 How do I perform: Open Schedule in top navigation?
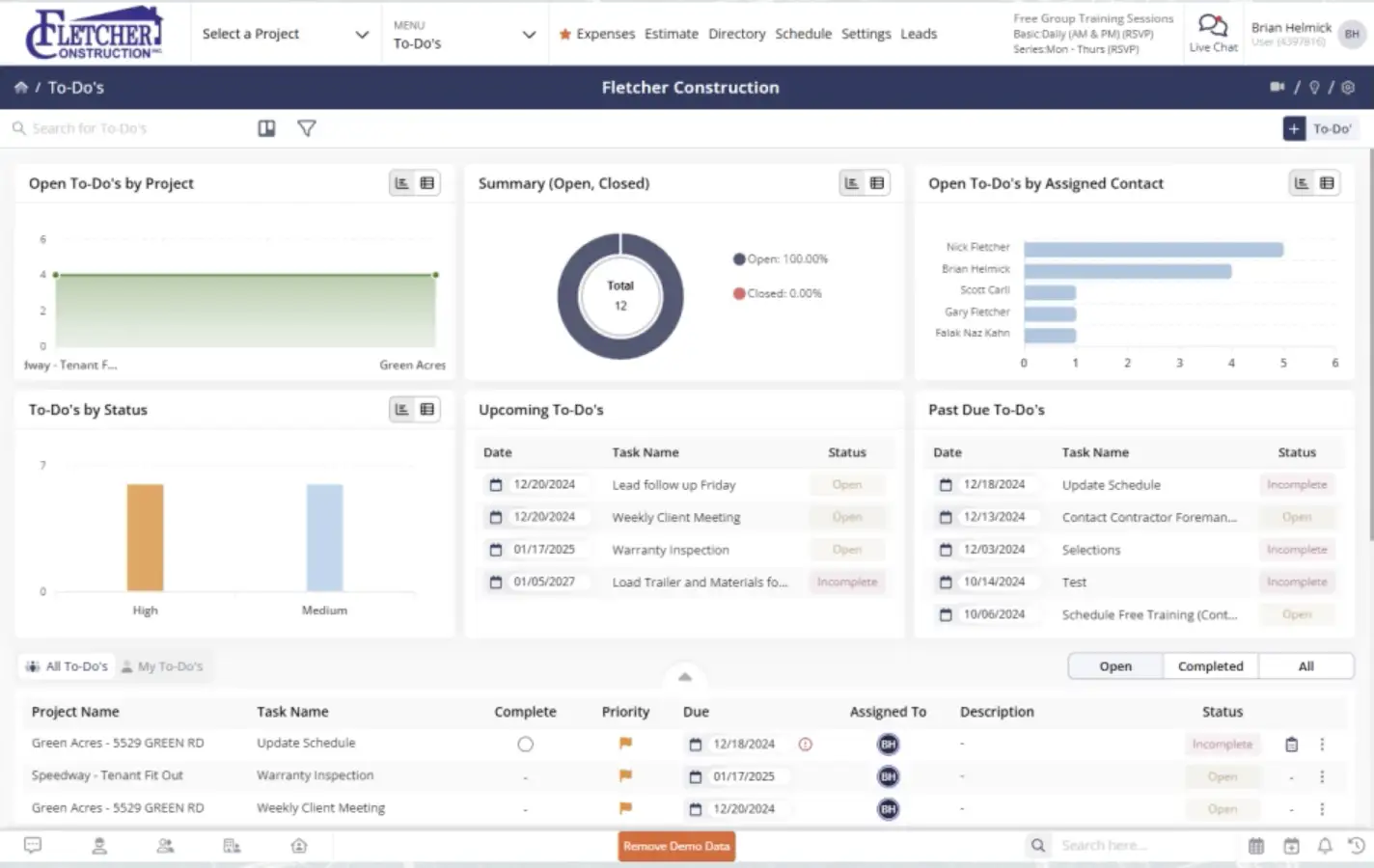click(803, 34)
